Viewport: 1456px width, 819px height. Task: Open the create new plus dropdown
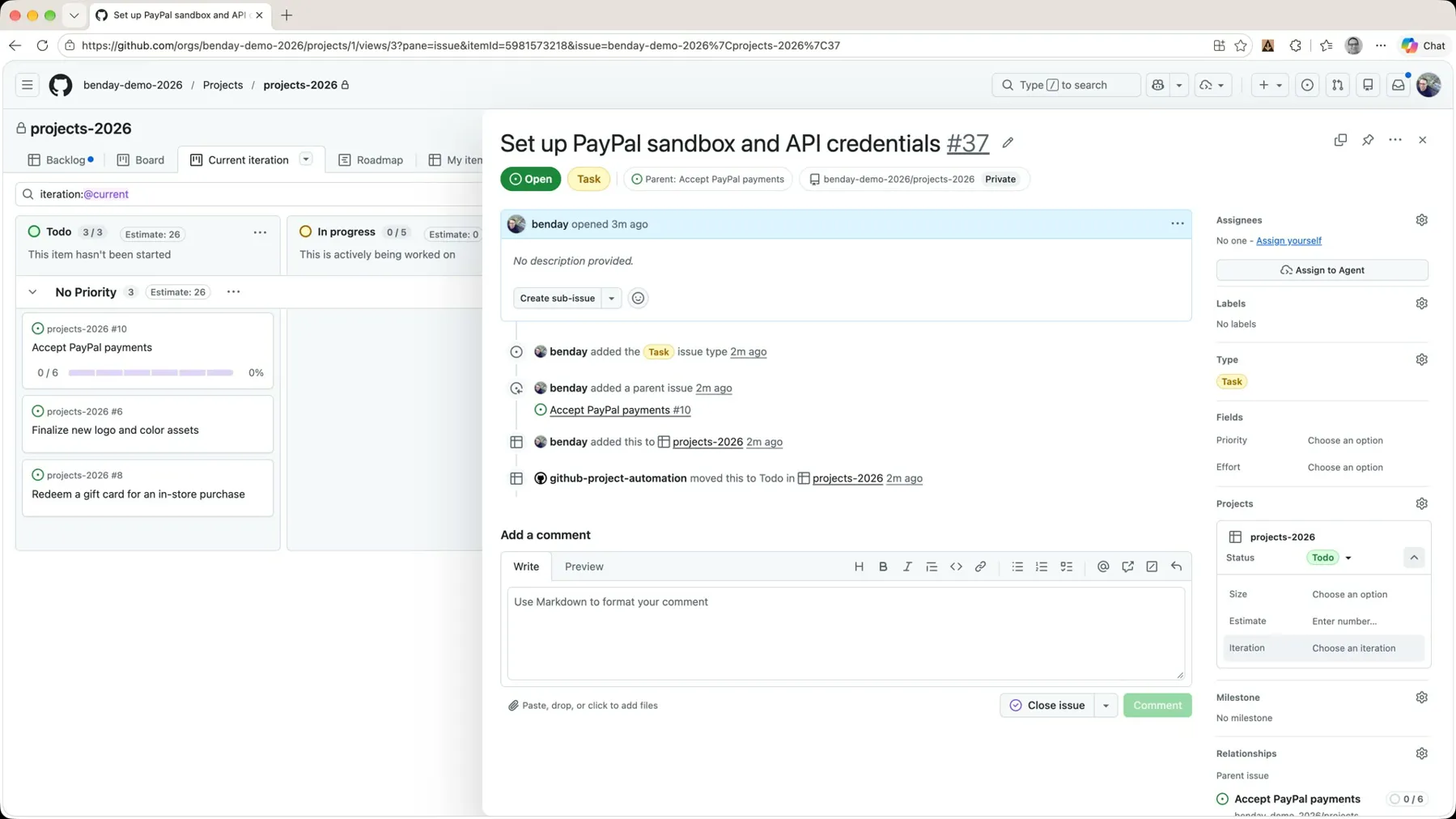click(1270, 85)
